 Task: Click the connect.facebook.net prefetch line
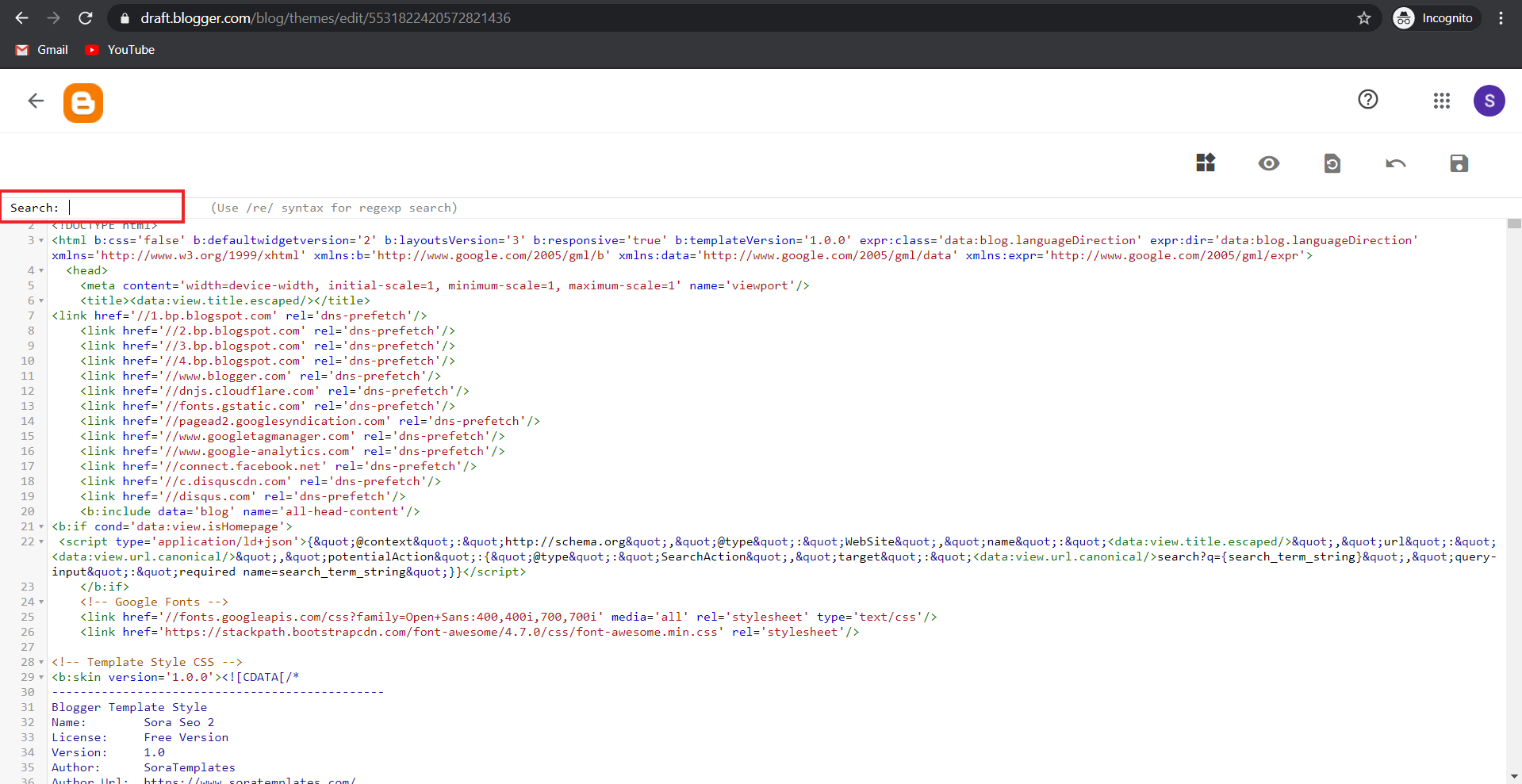point(278,466)
